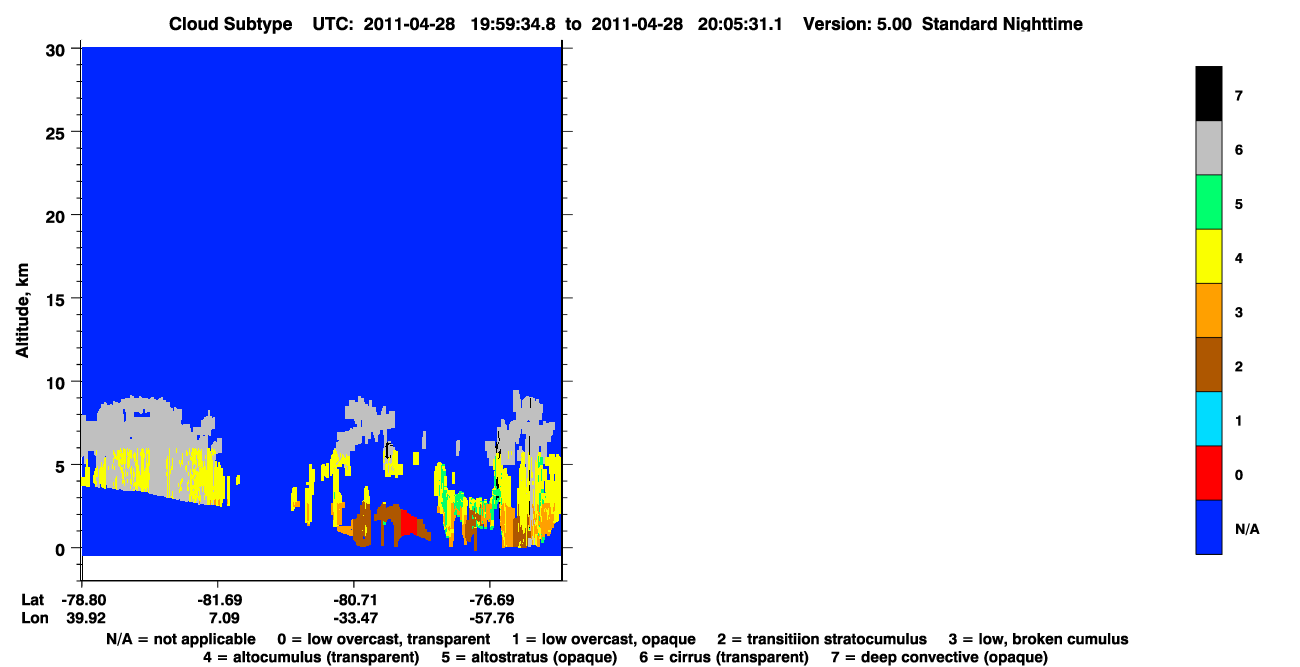Click the orange swatch labeled 3
Screen dimensions: 1300x667
click(x=1208, y=310)
